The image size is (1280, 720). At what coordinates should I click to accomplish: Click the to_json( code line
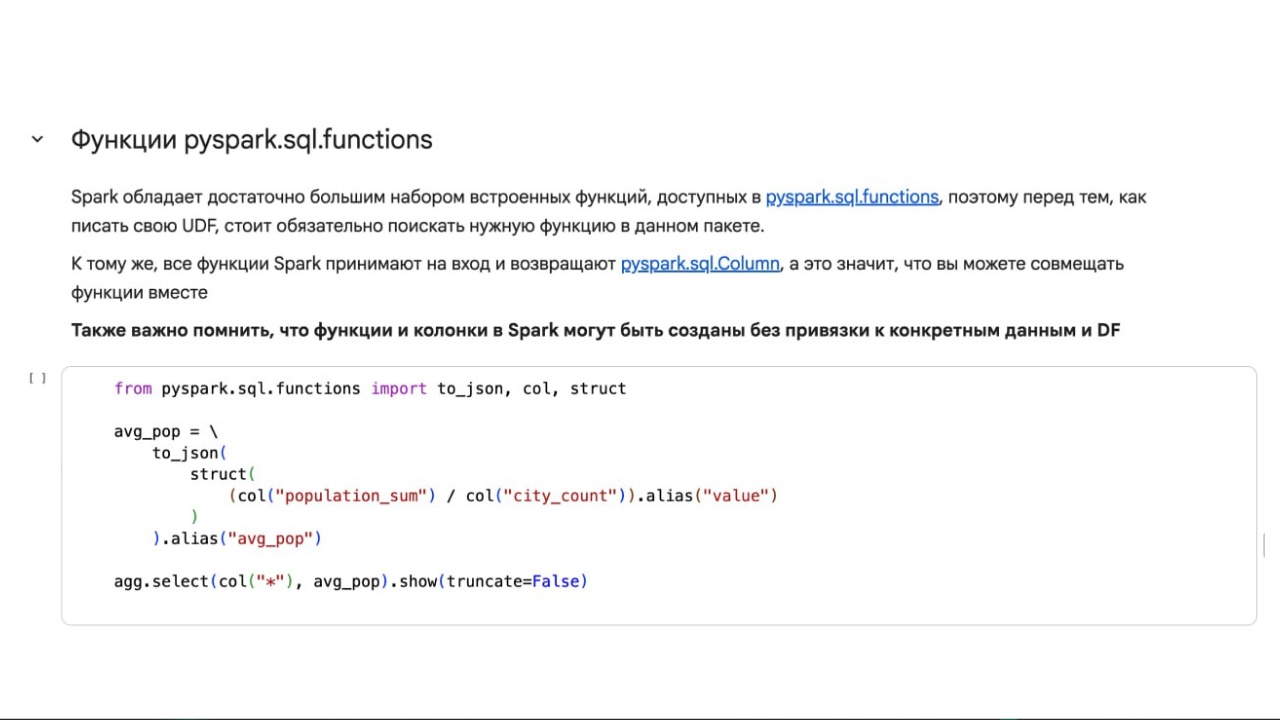190,453
